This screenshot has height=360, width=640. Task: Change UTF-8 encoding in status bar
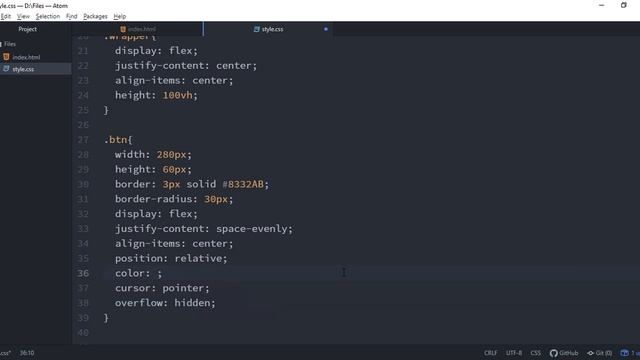coord(514,353)
